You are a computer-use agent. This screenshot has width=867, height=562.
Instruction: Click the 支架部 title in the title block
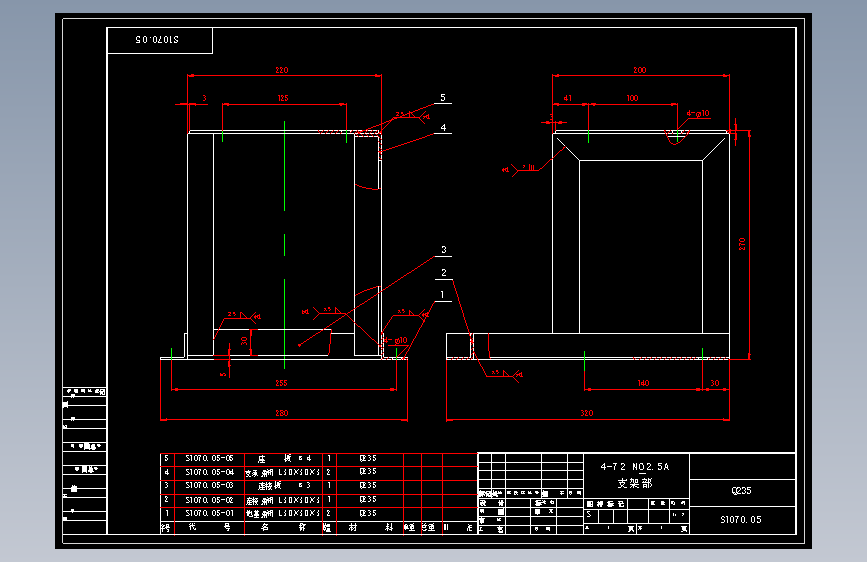pos(635,483)
